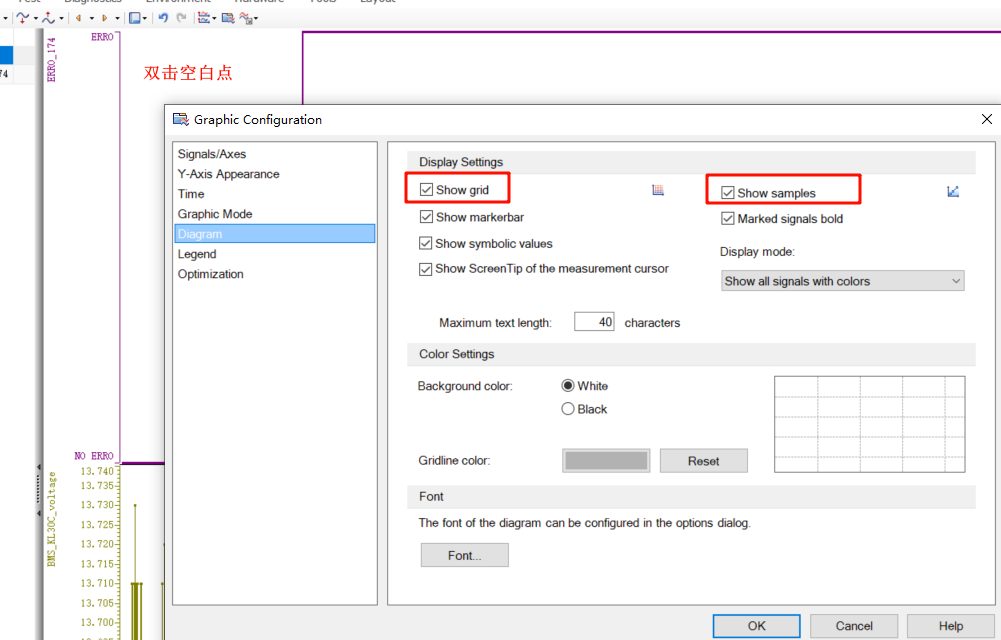Image resolution: width=1001 pixels, height=640 pixels.
Task: Toggle Show symbolic values checkbox
Action: 425,243
